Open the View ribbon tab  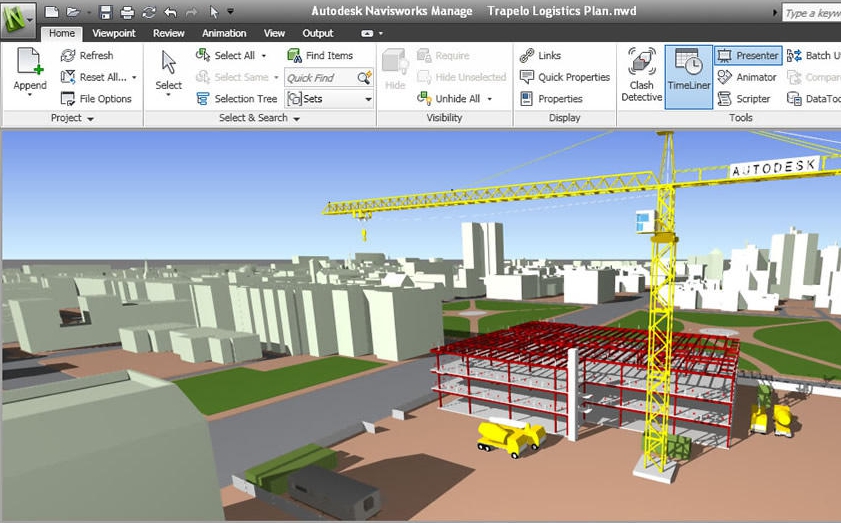tap(274, 33)
